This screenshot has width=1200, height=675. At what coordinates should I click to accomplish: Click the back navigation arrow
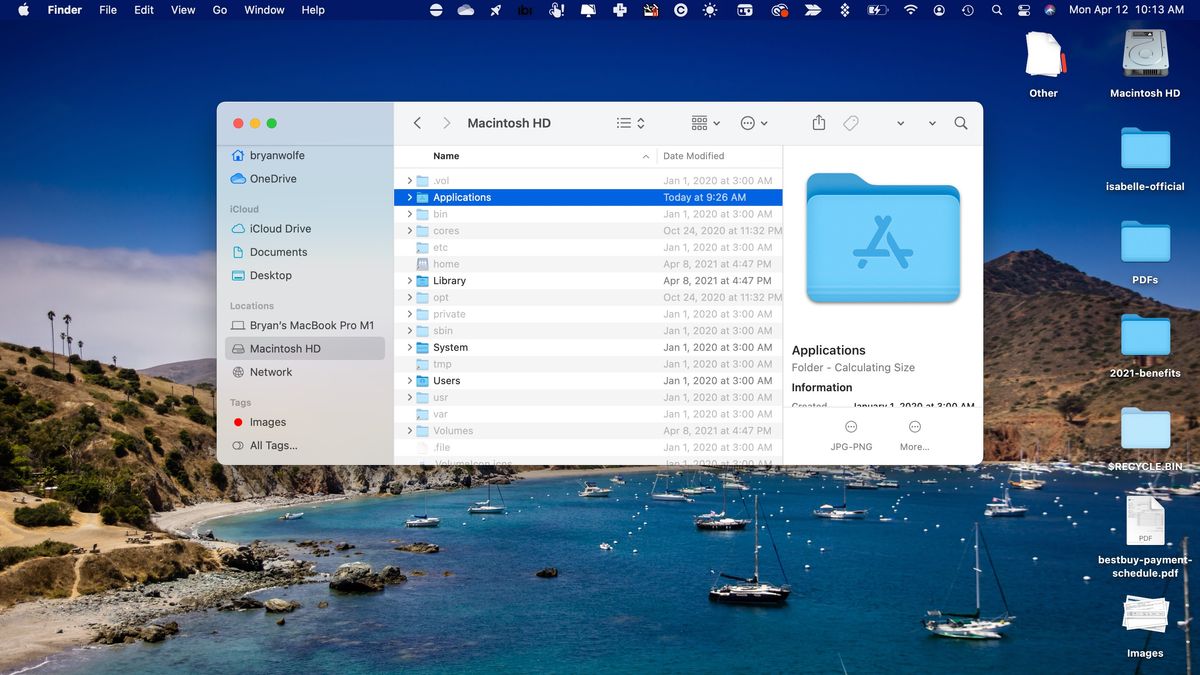tap(417, 122)
